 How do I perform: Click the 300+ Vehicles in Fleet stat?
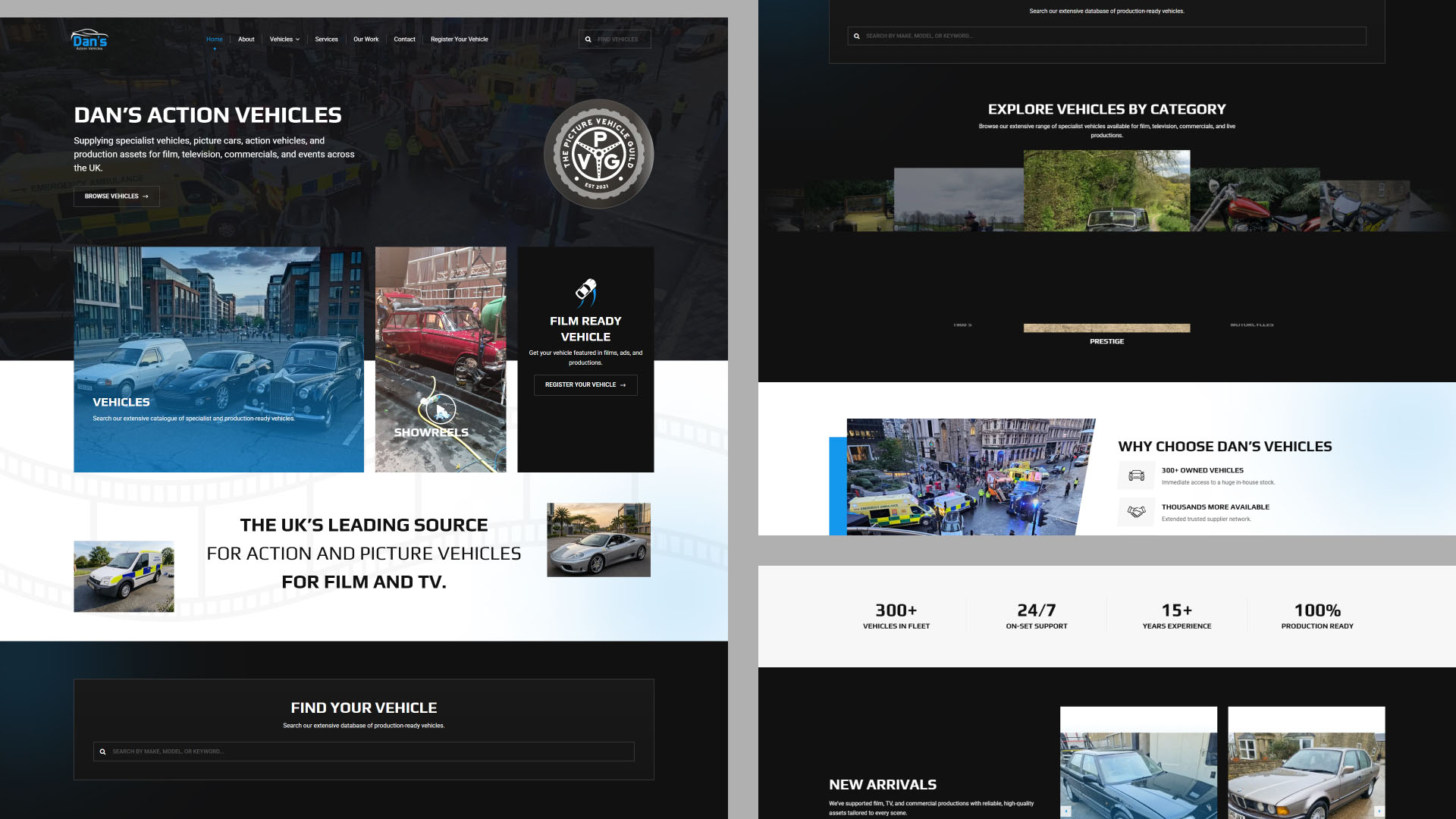pos(896,617)
